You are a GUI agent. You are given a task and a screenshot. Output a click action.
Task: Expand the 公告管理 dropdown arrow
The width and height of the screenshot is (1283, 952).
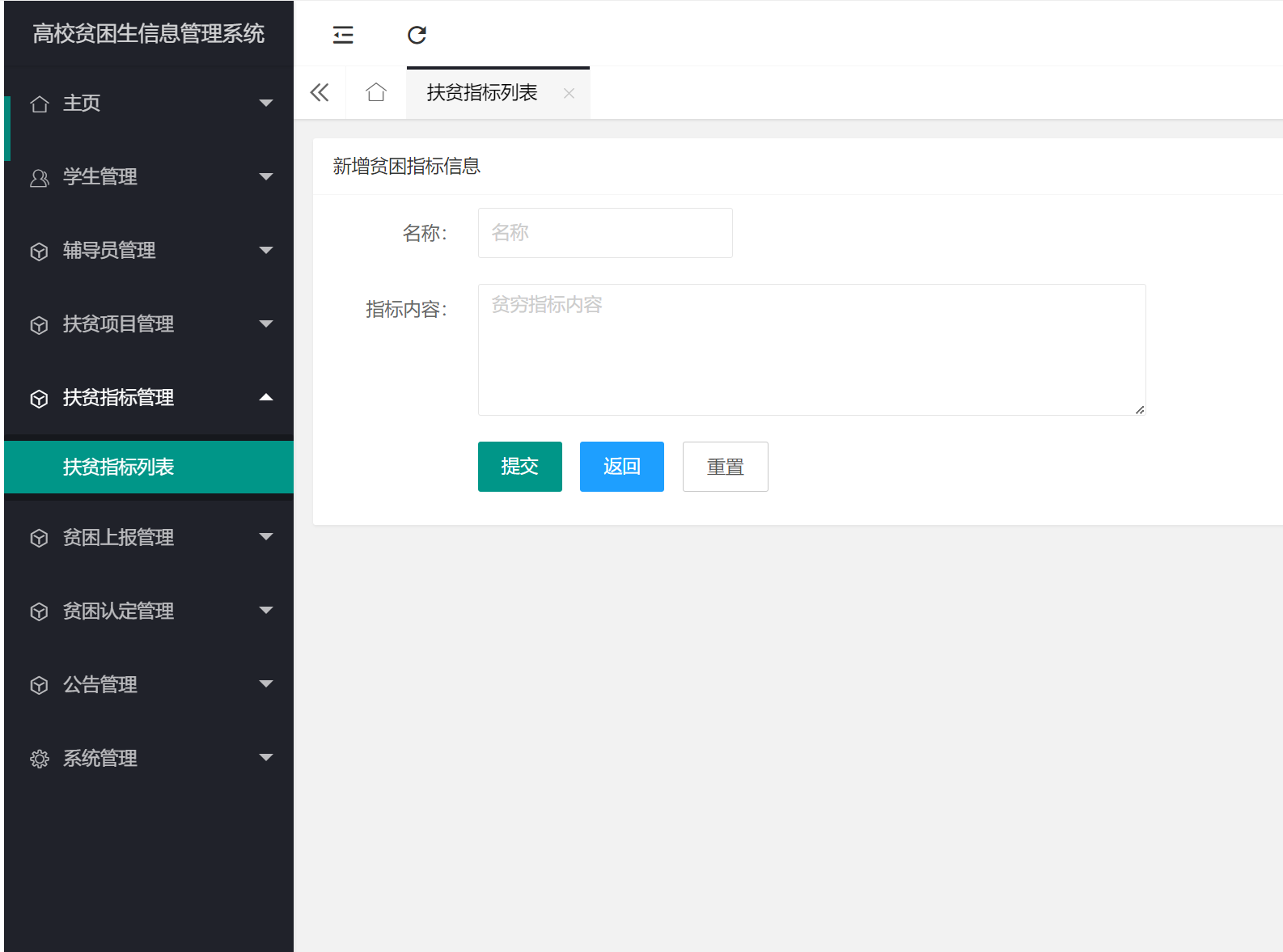tap(266, 683)
